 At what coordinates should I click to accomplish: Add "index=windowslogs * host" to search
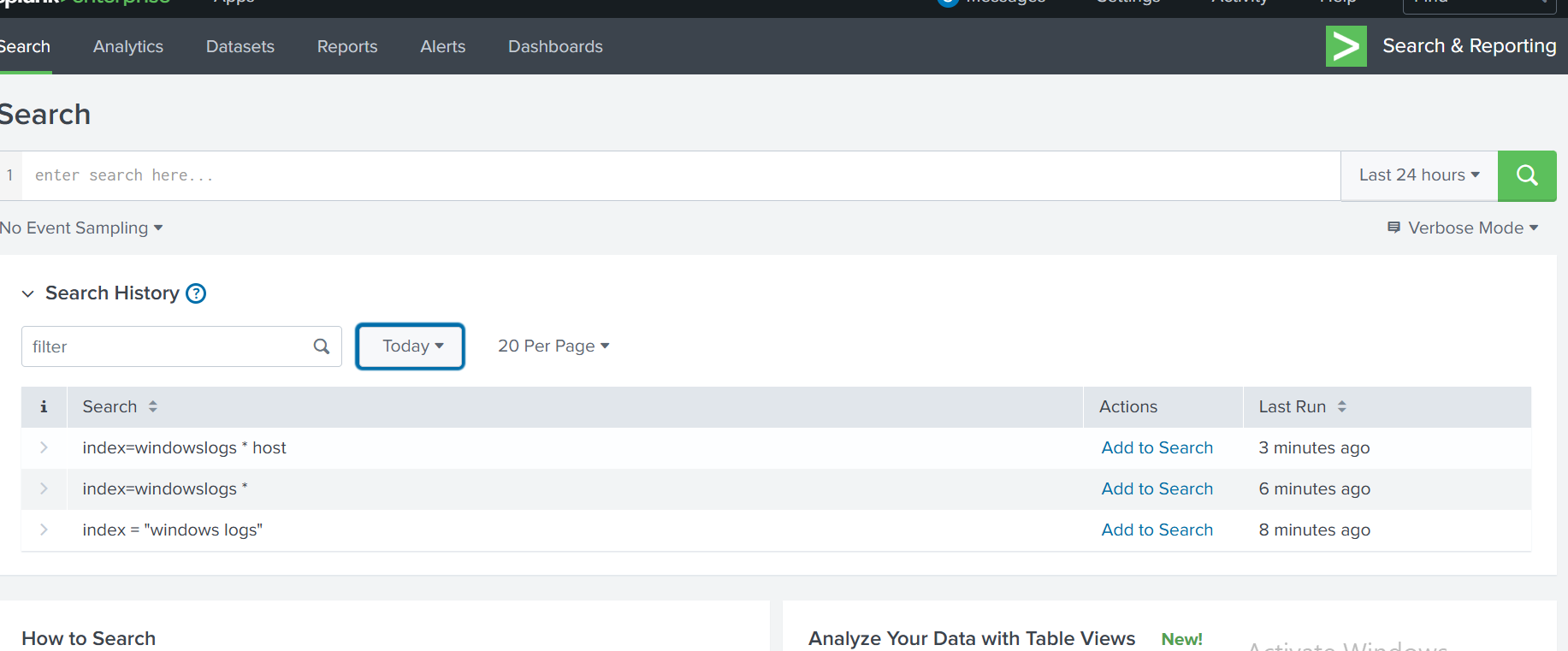click(1157, 448)
